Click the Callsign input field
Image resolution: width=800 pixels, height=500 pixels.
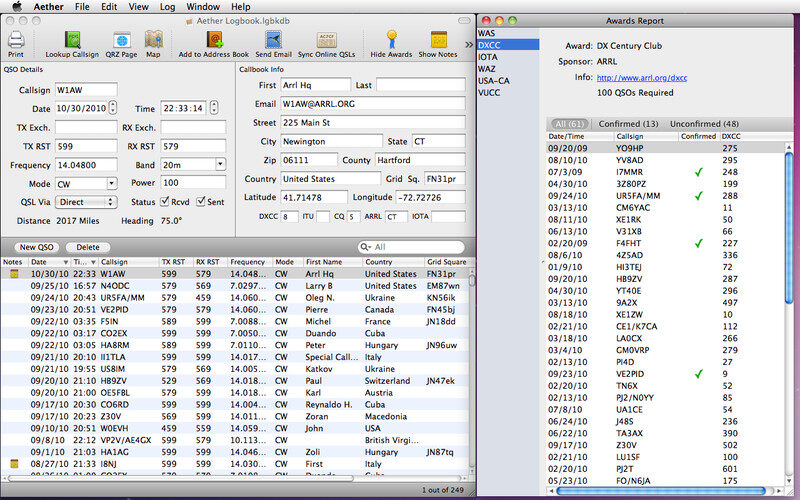[x=87, y=89]
